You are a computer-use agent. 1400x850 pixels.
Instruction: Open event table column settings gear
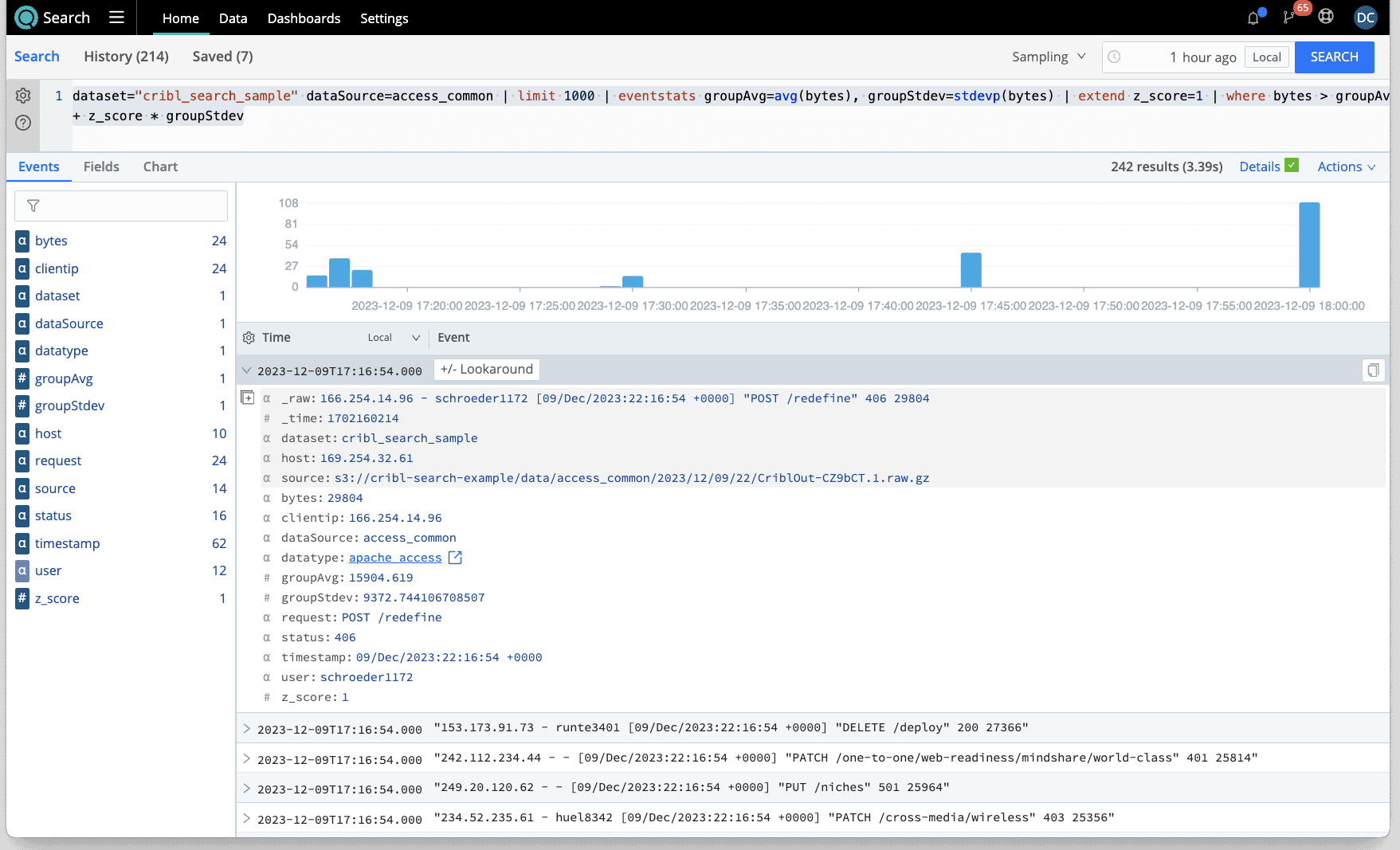[249, 338]
